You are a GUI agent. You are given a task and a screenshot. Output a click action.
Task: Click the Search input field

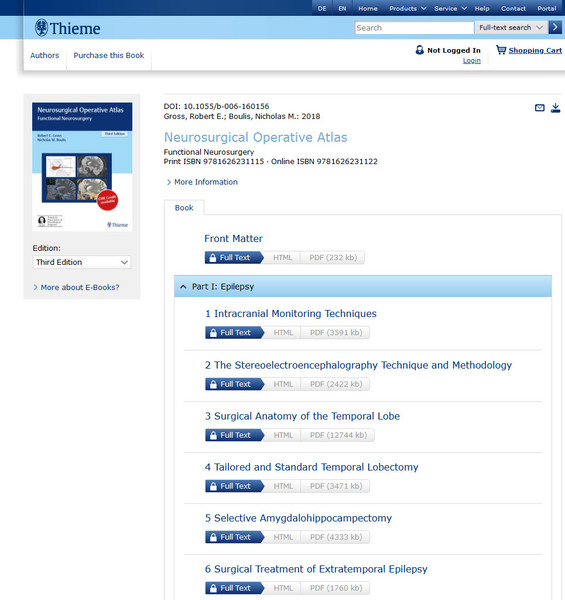tap(414, 28)
